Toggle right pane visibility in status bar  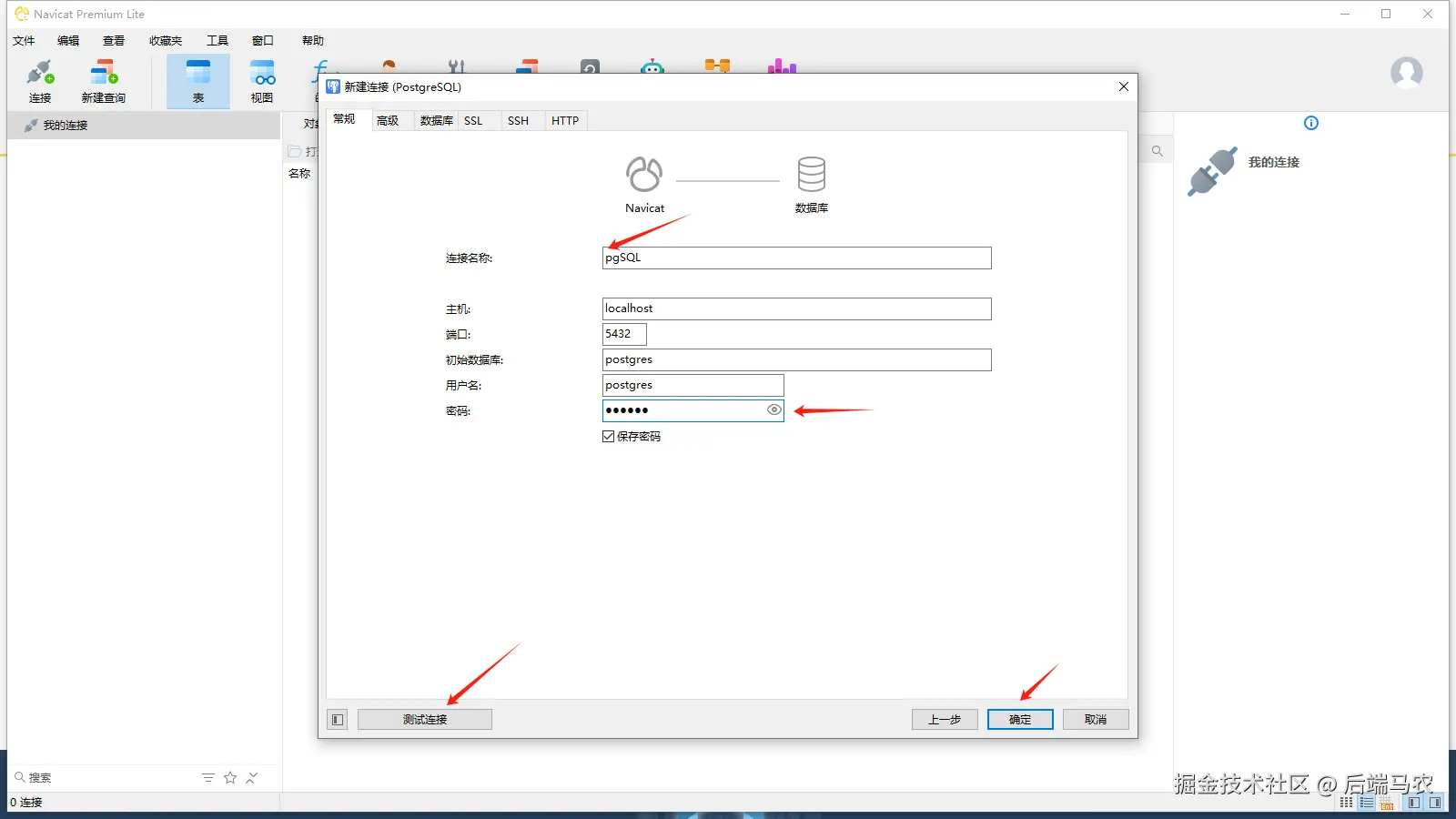(1435, 803)
